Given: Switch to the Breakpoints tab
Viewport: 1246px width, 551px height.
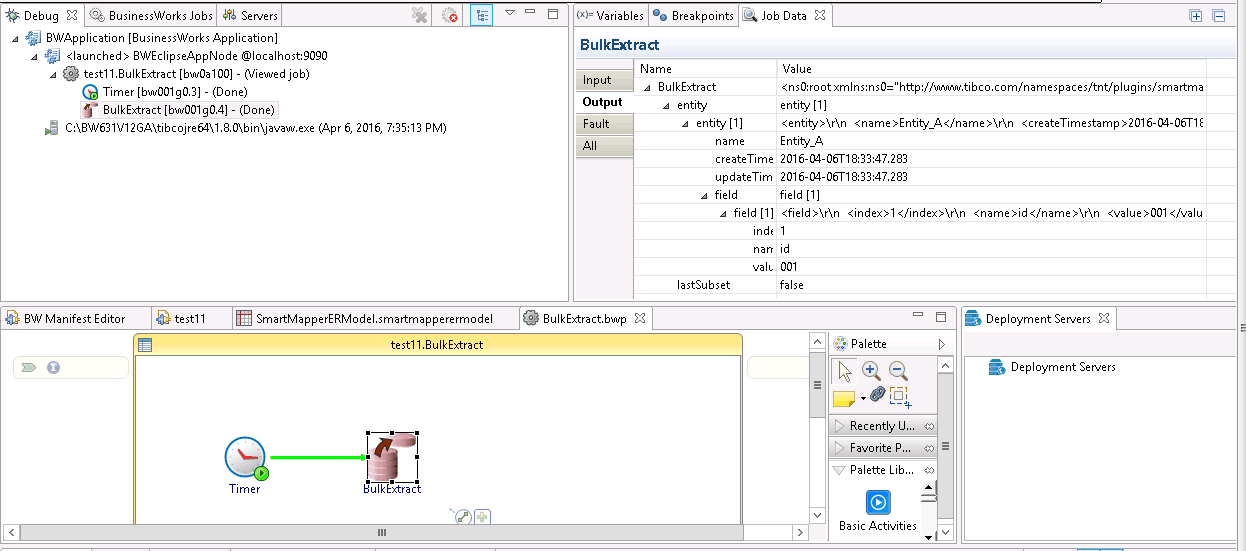Looking at the screenshot, I should [x=693, y=16].
